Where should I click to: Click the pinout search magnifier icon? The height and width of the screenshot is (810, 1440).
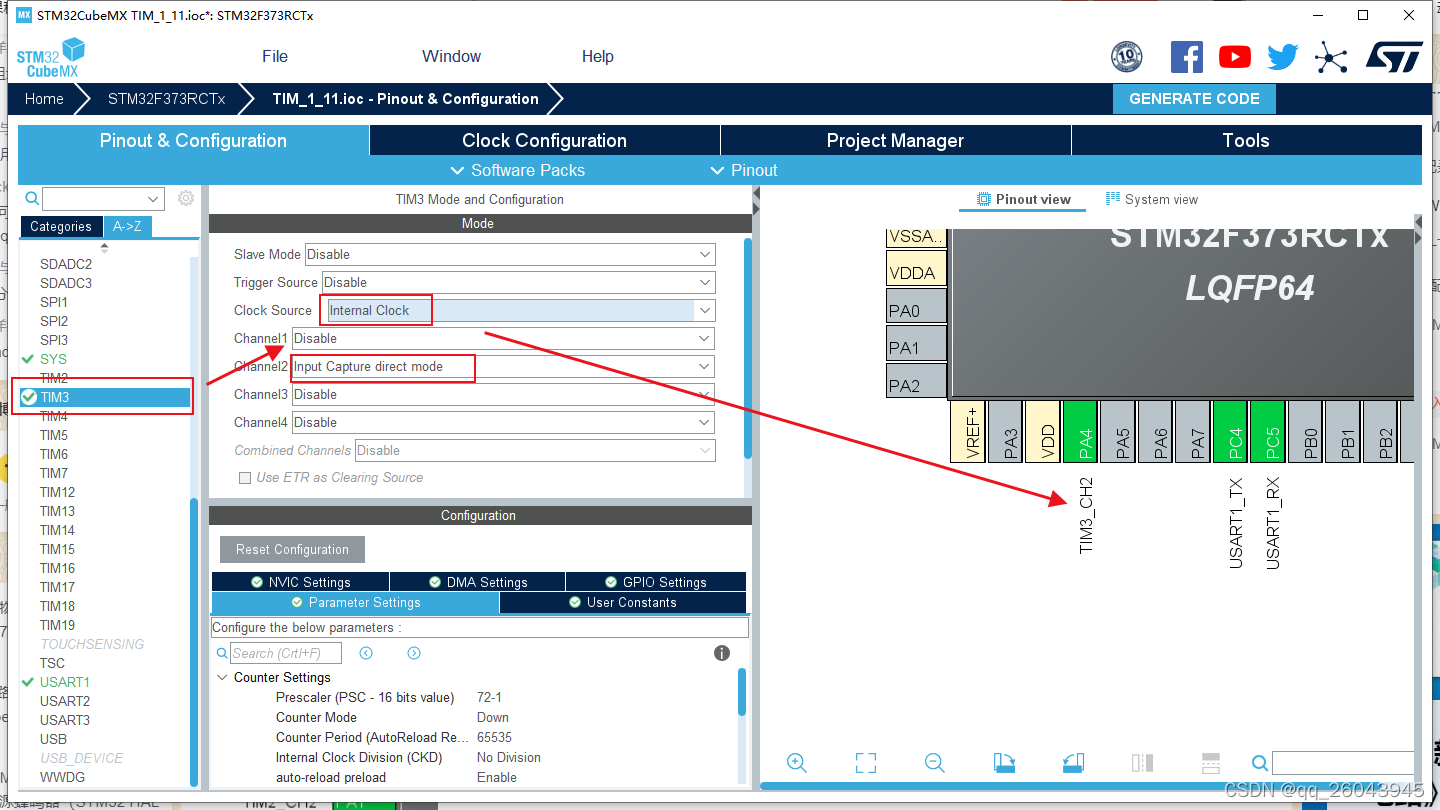1260,763
